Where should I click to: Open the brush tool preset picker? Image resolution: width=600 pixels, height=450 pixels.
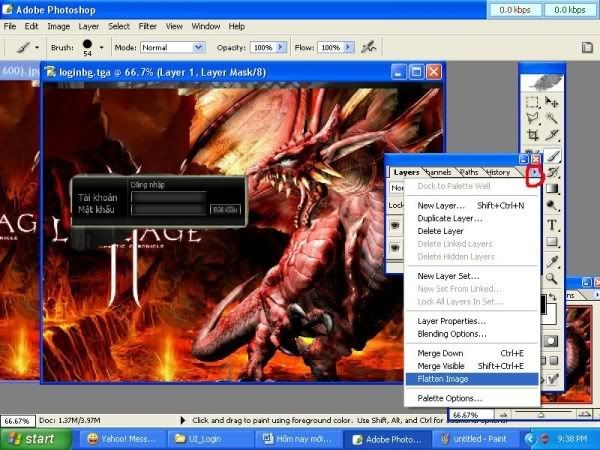point(37,47)
